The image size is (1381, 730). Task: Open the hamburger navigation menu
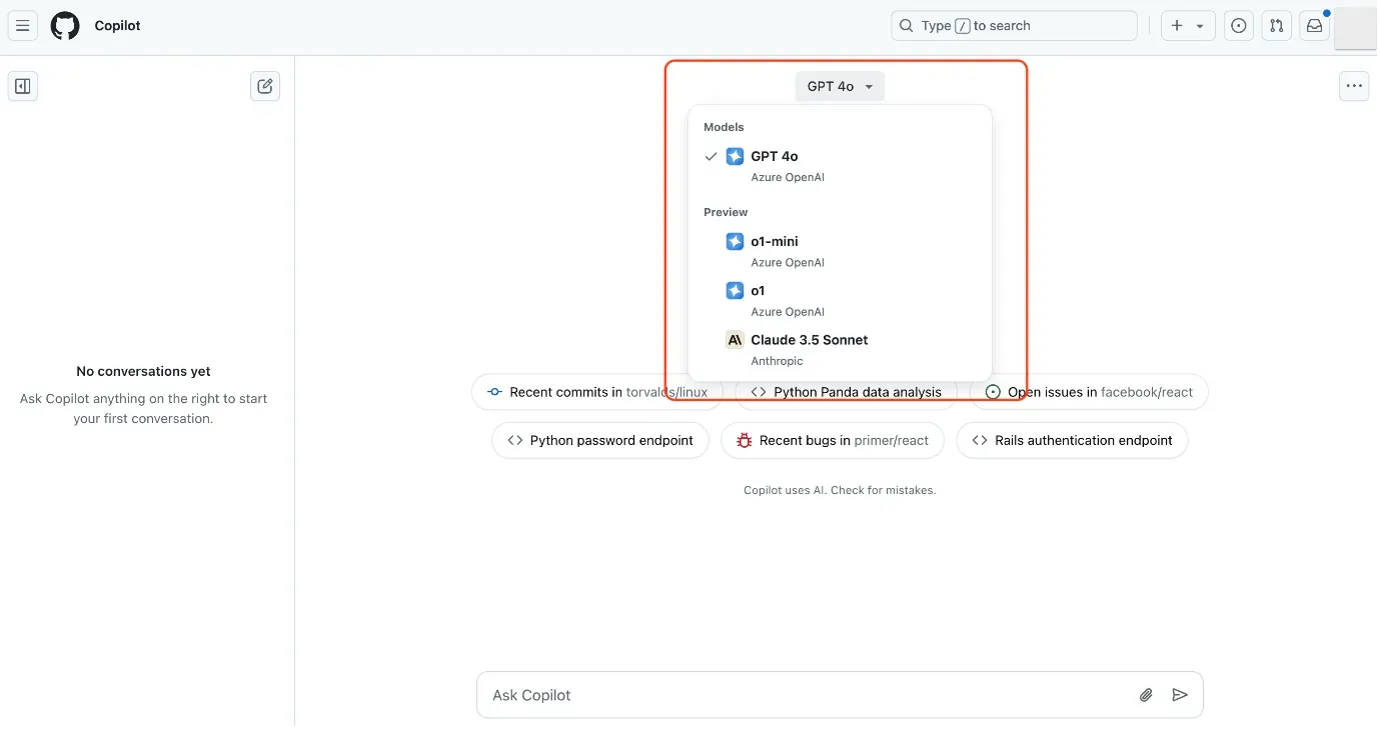[23, 26]
